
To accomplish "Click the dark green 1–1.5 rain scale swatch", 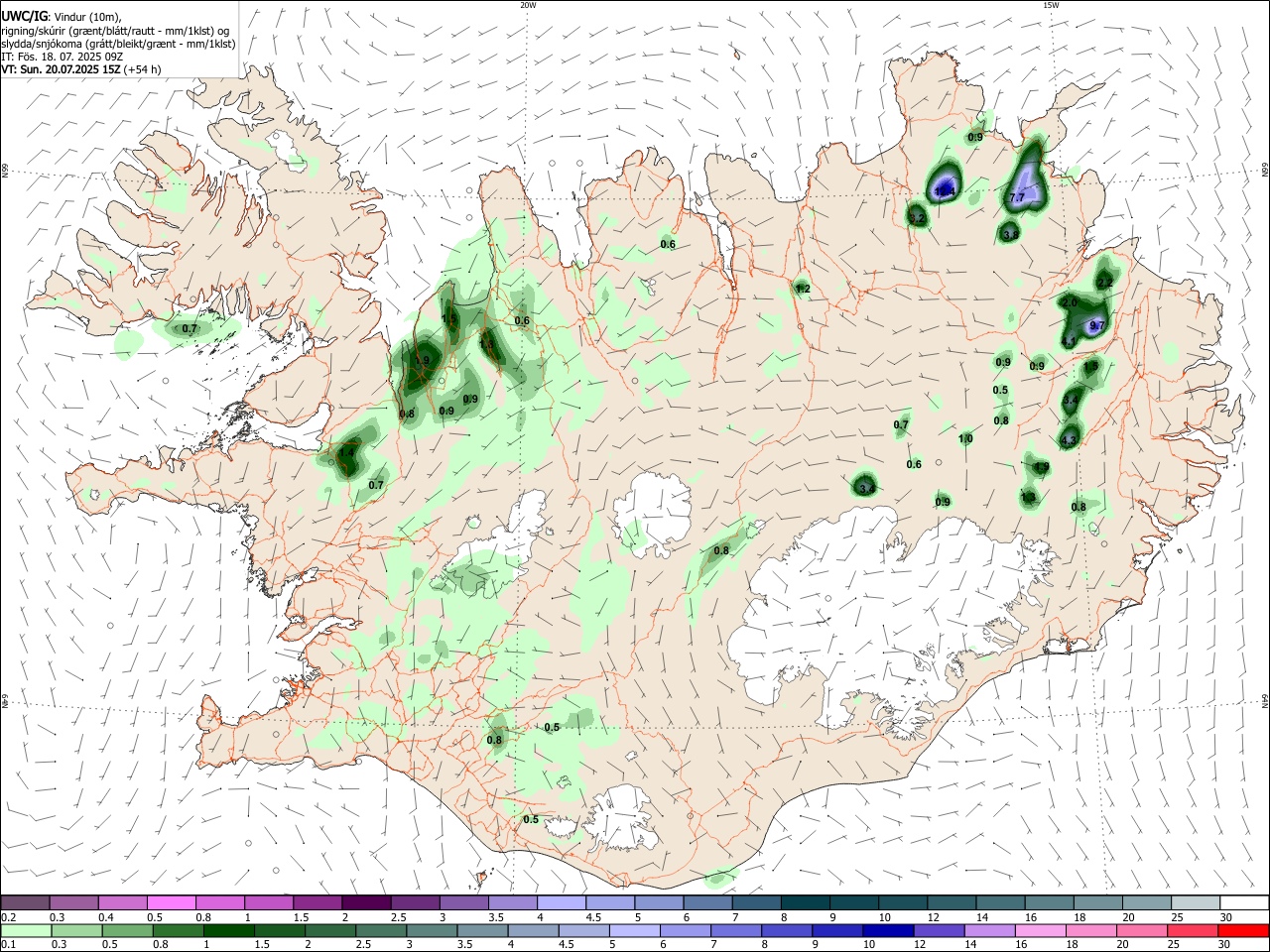I will pos(229,930).
